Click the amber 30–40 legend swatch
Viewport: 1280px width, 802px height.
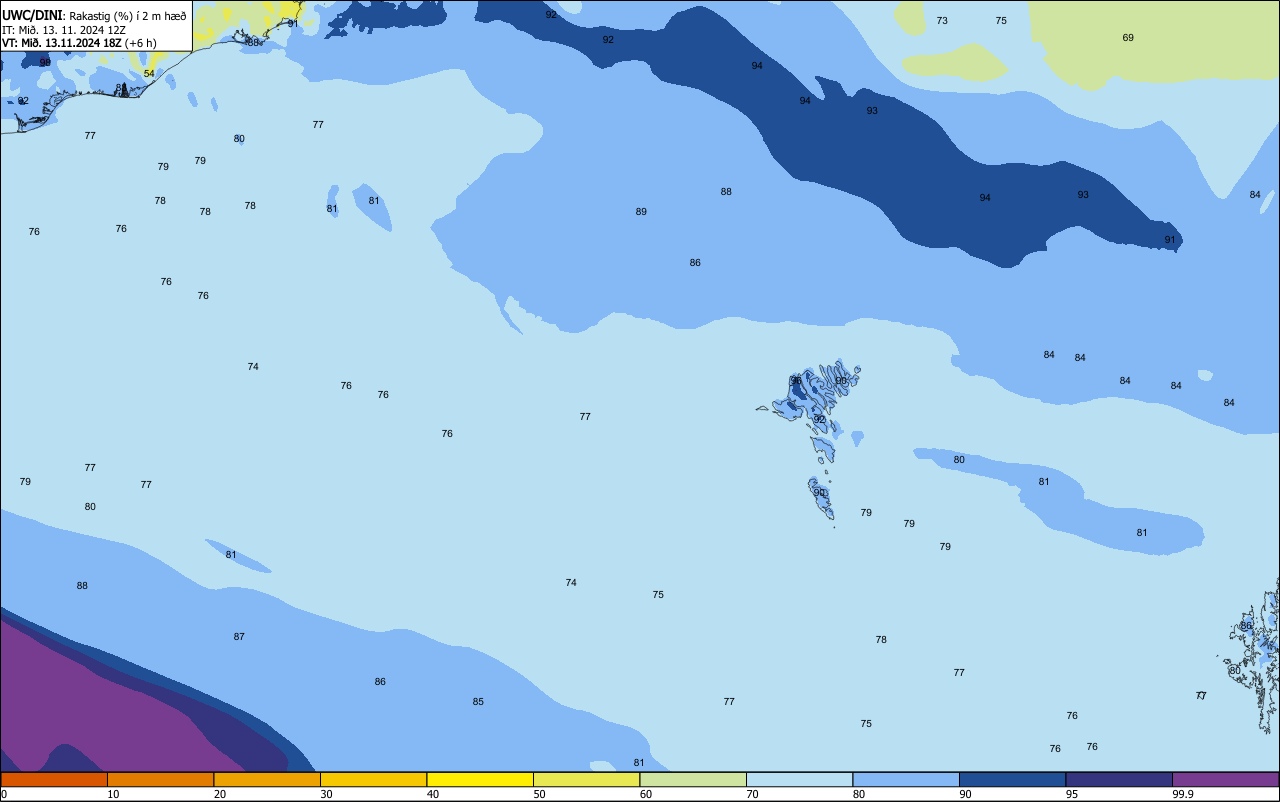pyautogui.click(x=373, y=779)
